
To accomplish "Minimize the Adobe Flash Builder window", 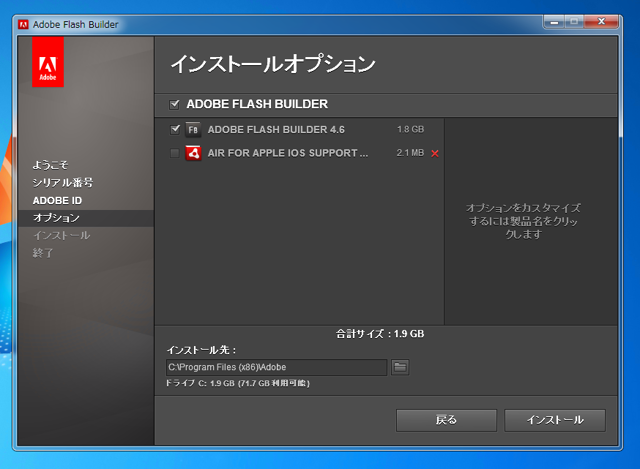I will point(554,22).
